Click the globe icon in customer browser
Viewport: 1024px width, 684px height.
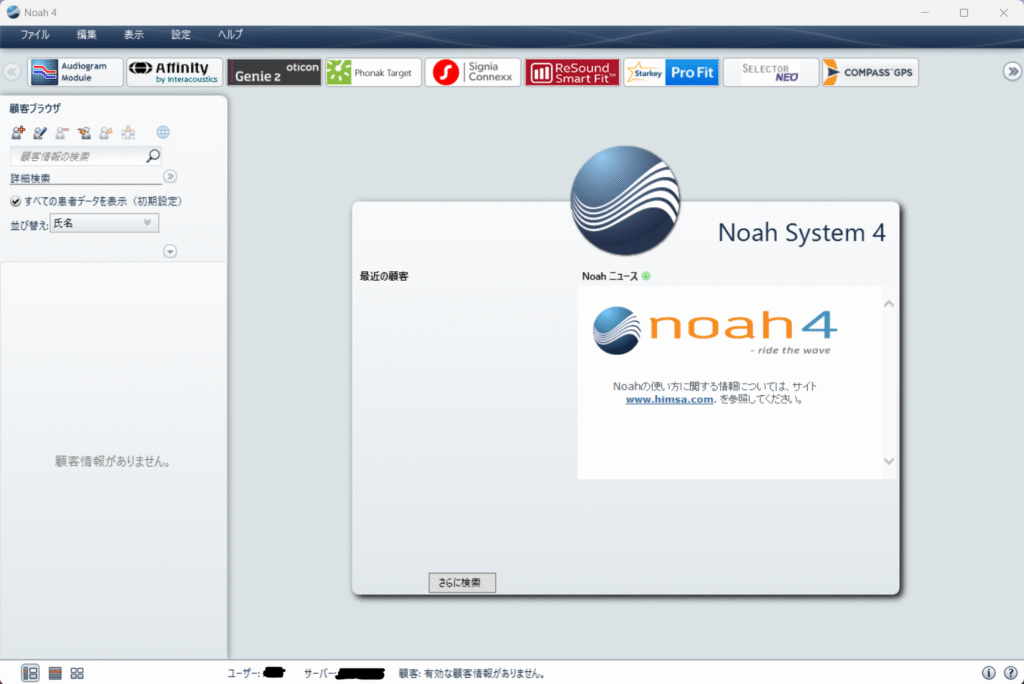coord(163,133)
